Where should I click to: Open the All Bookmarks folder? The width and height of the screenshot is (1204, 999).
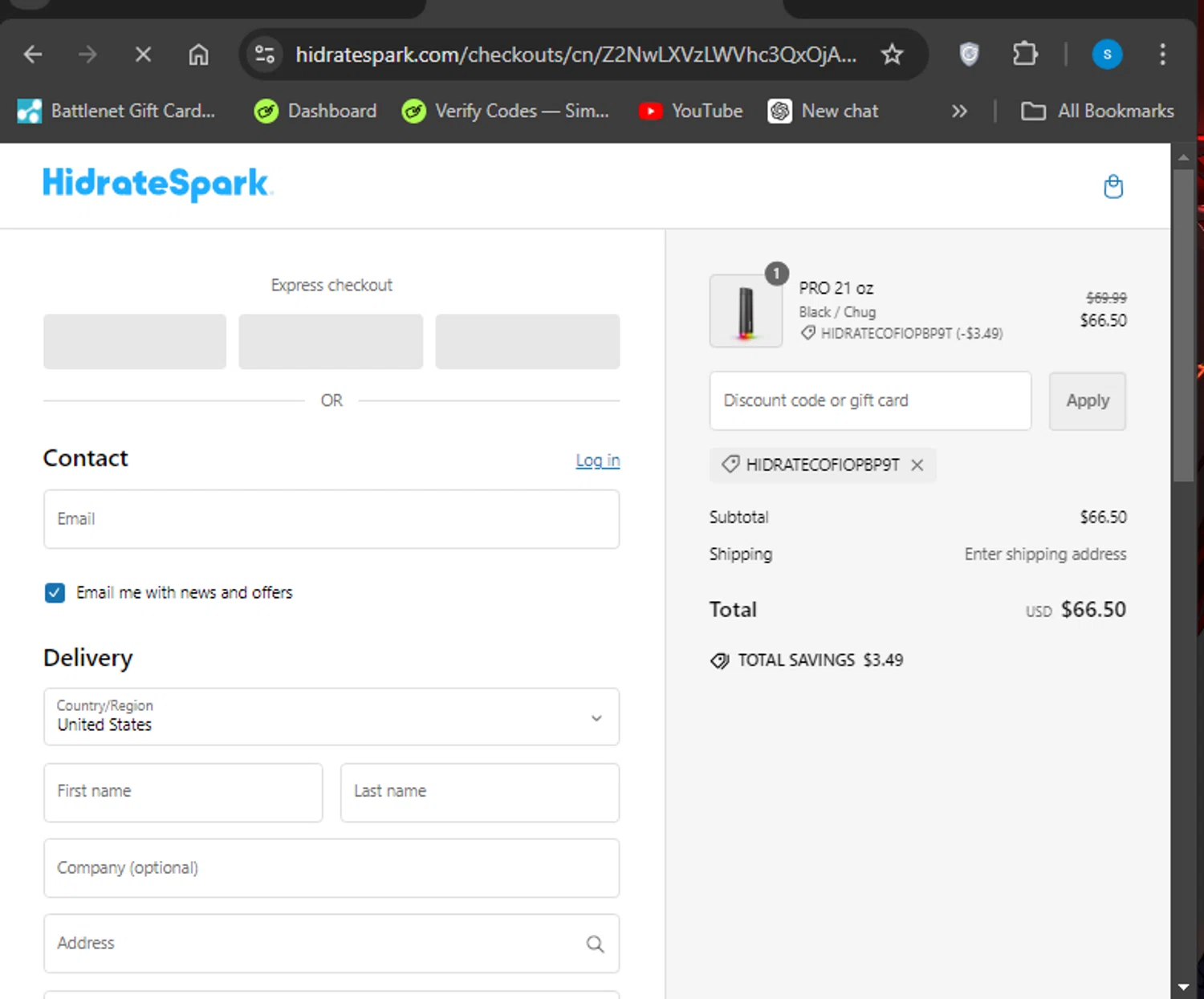tap(1097, 111)
